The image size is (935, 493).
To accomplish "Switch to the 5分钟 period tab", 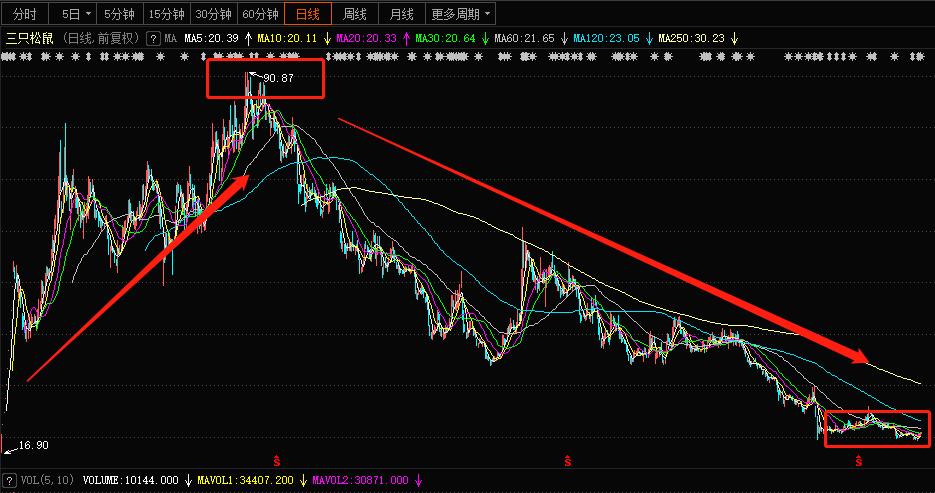I will (119, 14).
